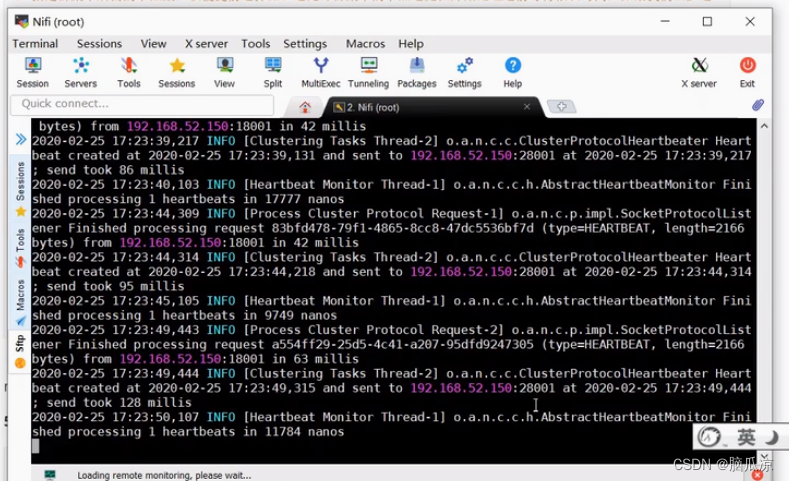Focus the Quick connect input field
The width and height of the screenshot is (789, 481).
pyautogui.click(x=142, y=104)
